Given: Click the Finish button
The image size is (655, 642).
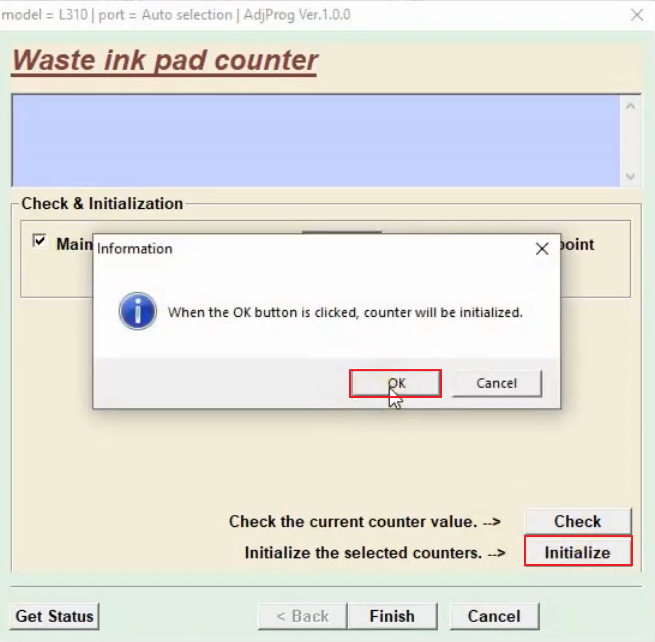Looking at the screenshot, I should (391, 616).
